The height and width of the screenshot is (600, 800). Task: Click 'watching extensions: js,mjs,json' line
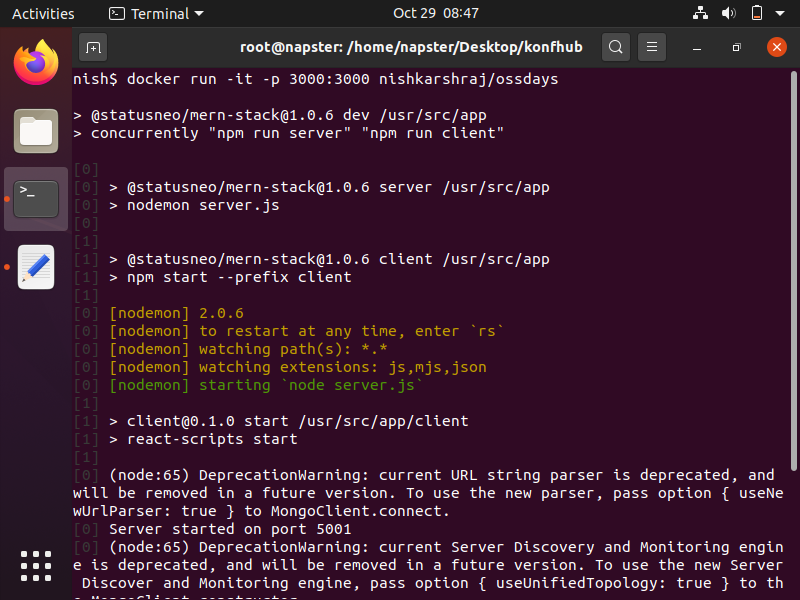tap(298, 367)
